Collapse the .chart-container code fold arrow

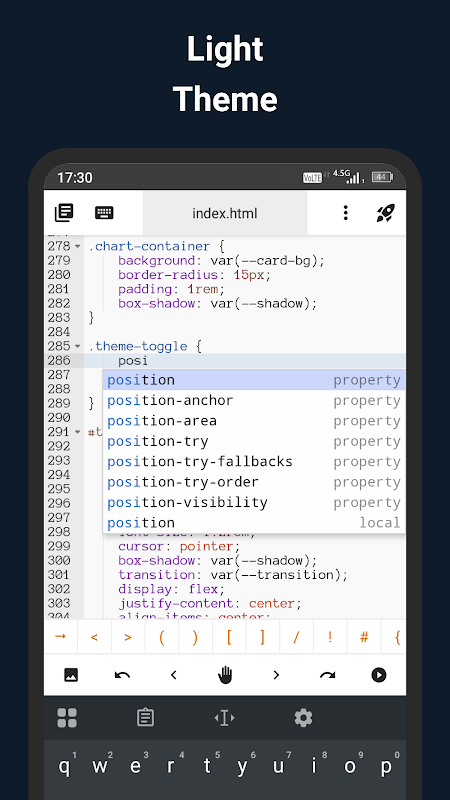(x=78, y=246)
